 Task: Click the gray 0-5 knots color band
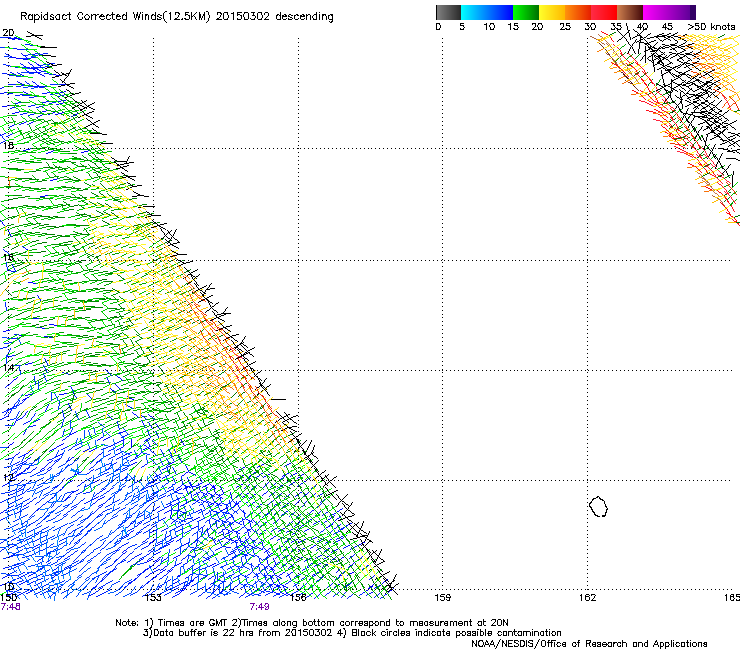tap(448, 12)
